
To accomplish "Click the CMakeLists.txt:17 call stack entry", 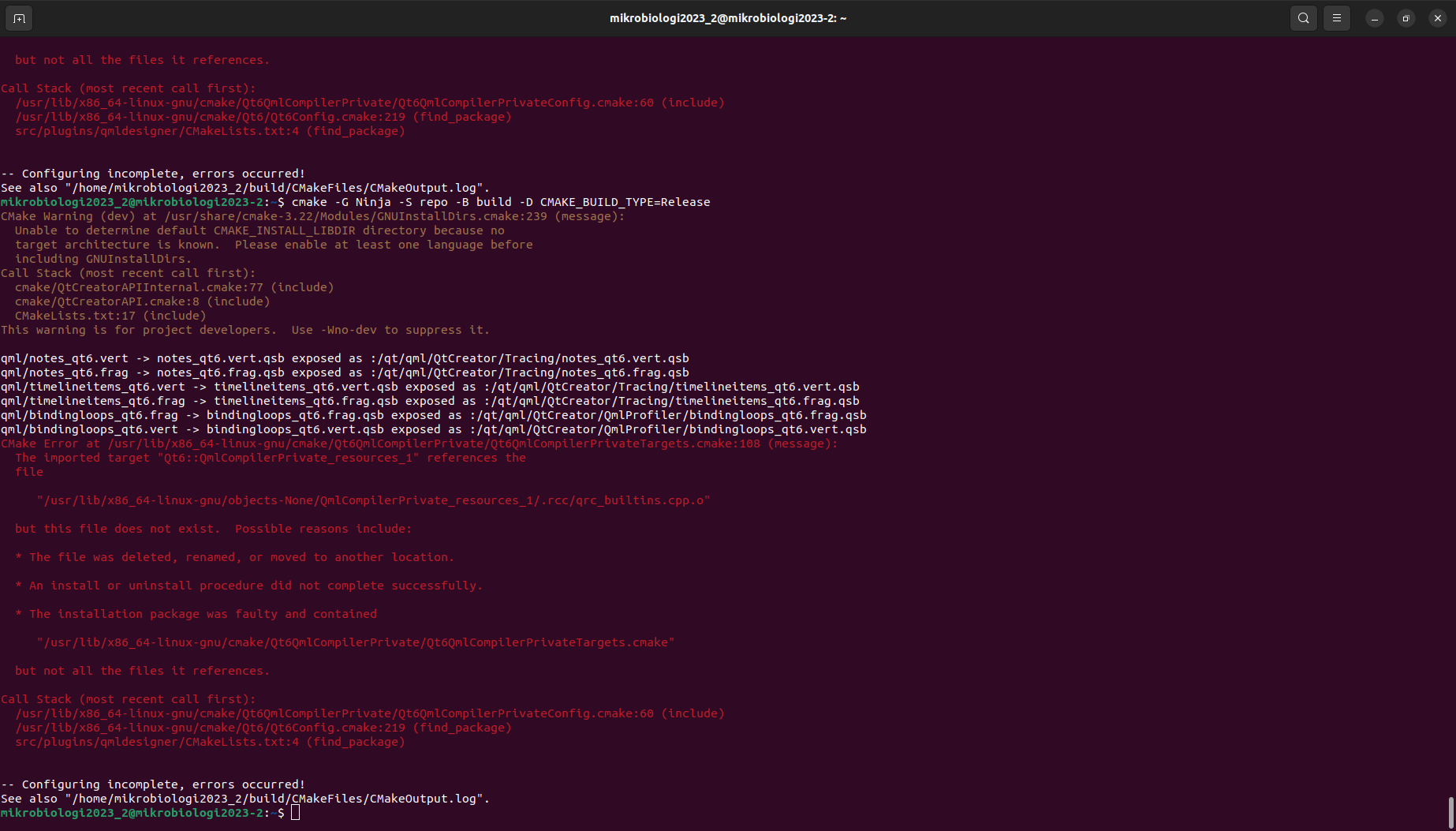I will click(110, 316).
